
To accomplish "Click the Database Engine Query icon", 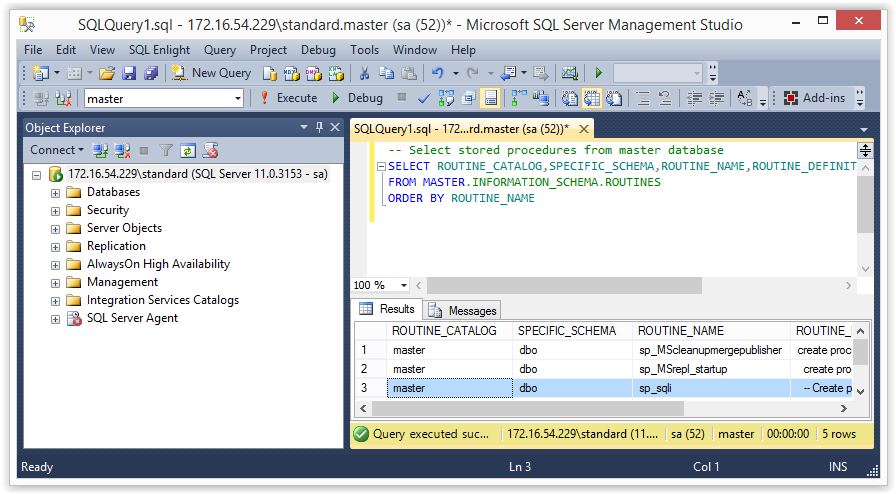I will (x=269, y=73).
